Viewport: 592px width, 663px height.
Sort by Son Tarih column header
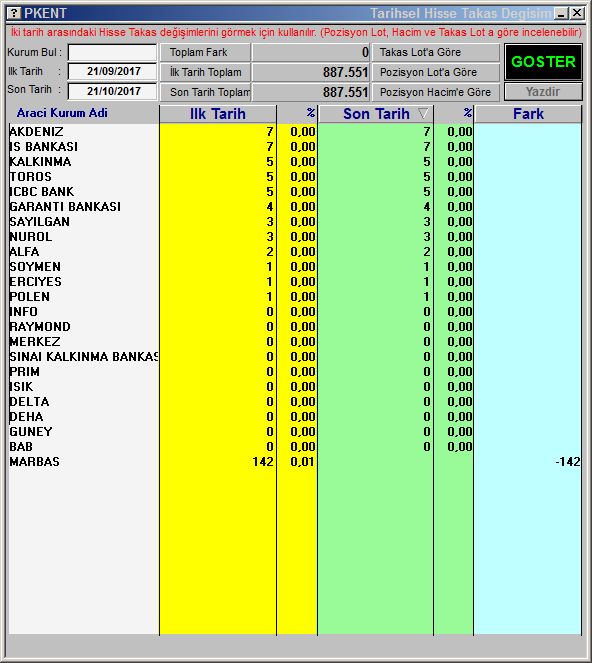pos(376,114)
